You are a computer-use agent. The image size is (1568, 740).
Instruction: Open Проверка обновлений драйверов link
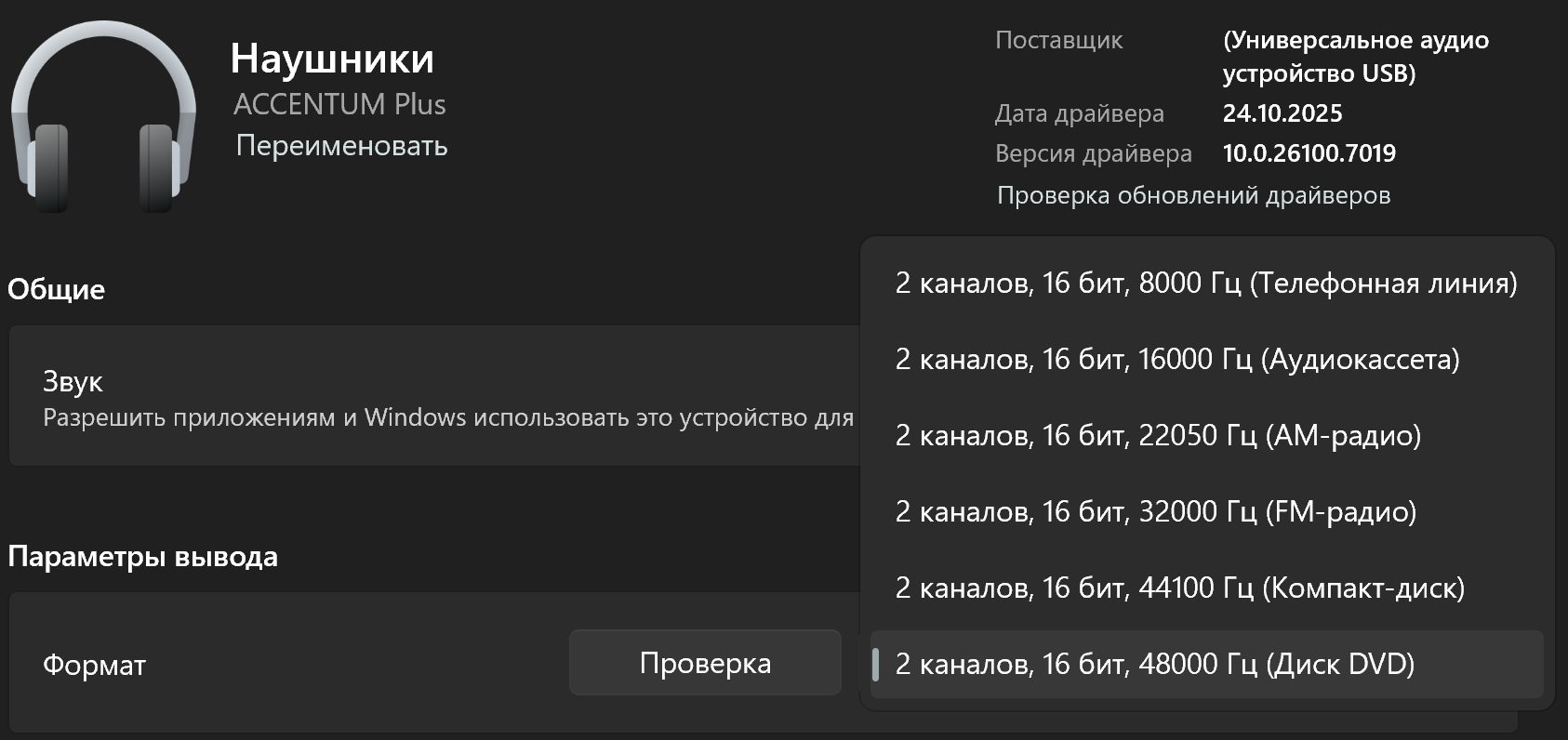(x=1193, y=195)
